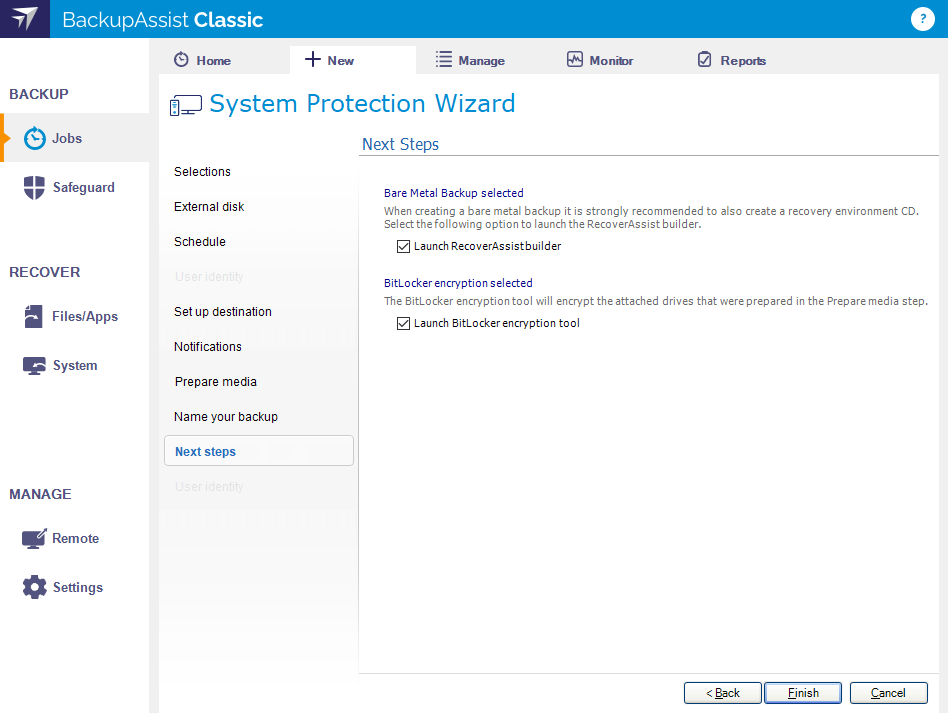The height and width of the screenshot is (713, 948).
Task: Click the Bare Metal Backup selected heading
Action: [453, 193]
